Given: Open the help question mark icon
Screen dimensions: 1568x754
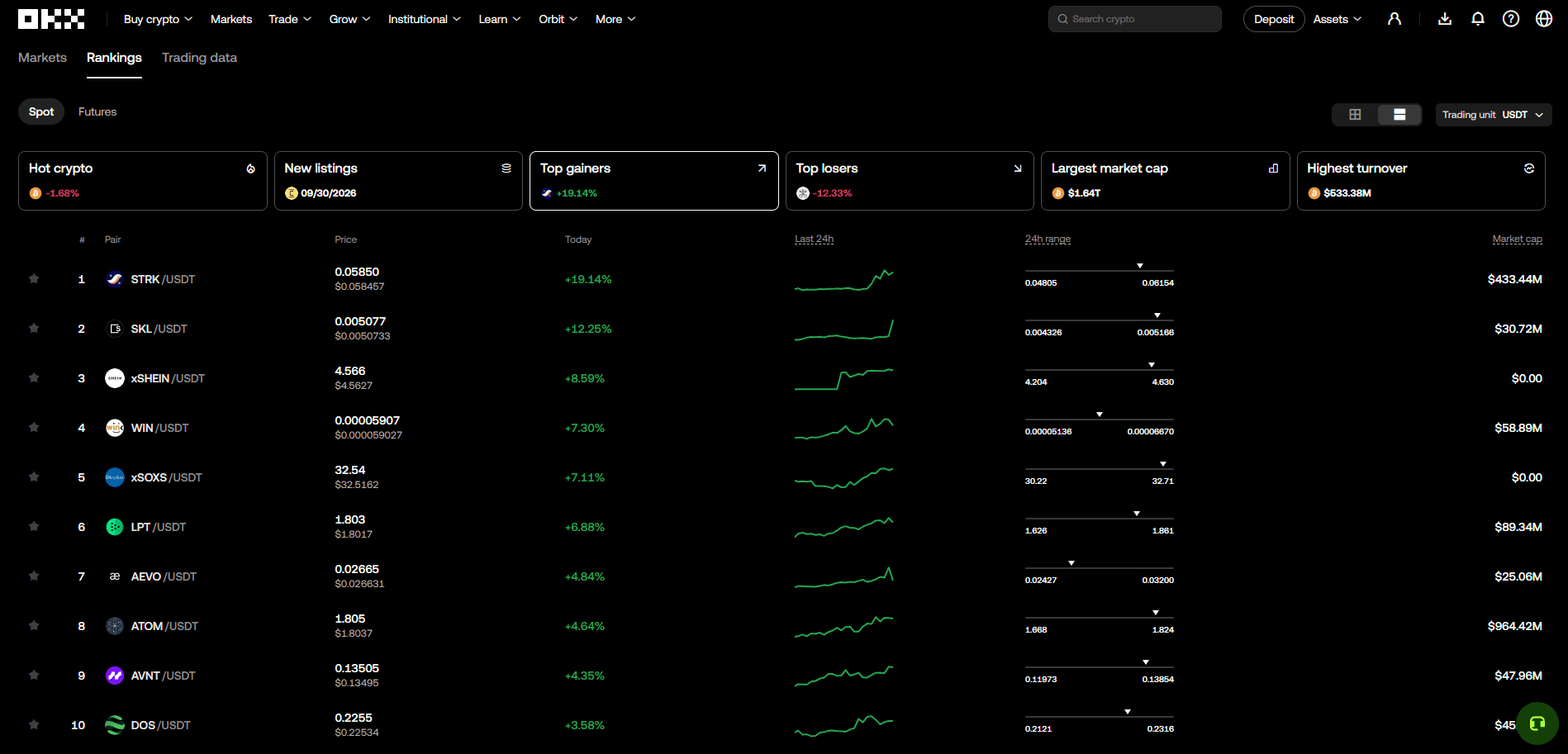Looking at the screenshot, I should click(1511, 19).
